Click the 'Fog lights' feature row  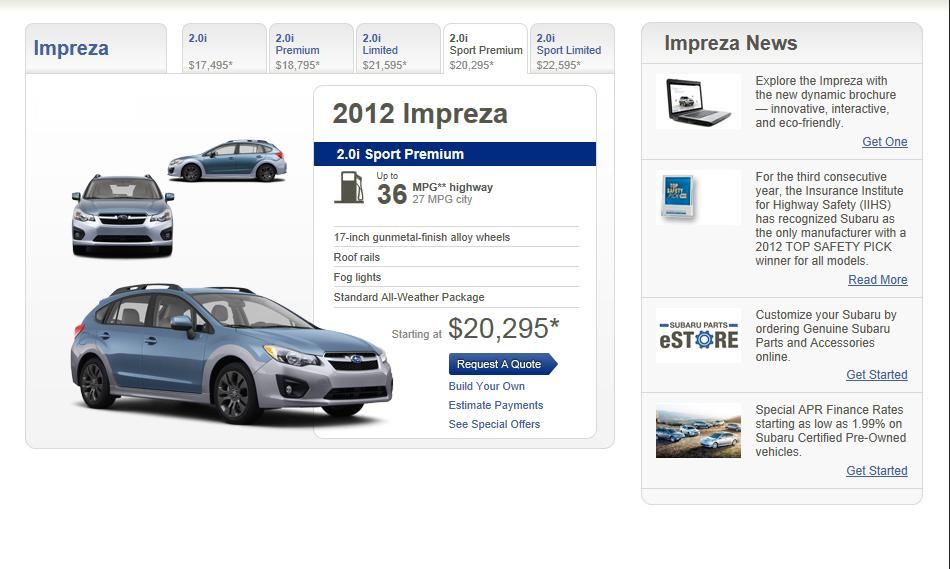(456, 277)
